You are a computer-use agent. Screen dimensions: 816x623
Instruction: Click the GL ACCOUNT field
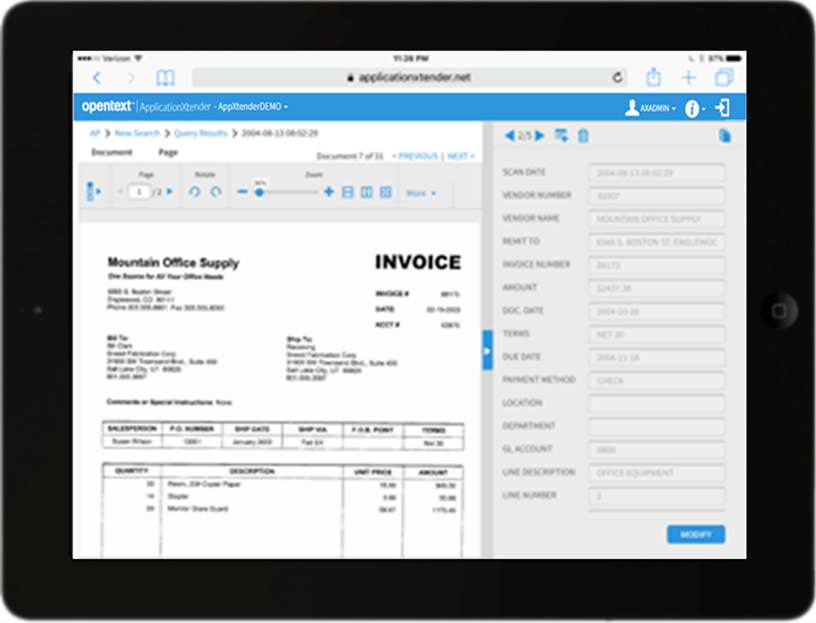click(x=657, y=450)
